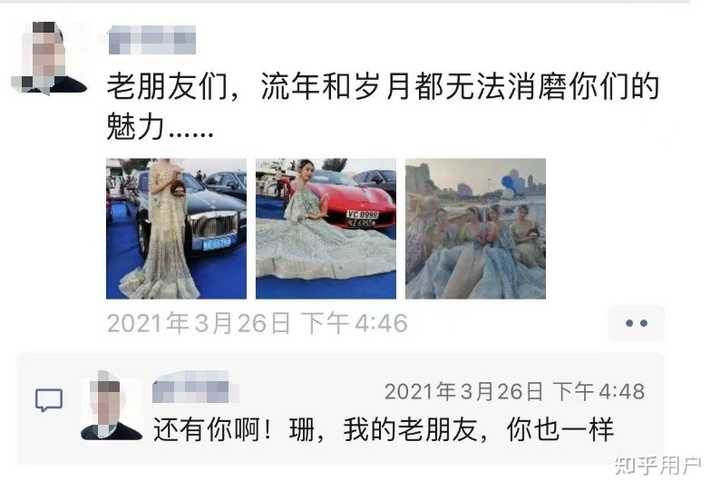Screen dimensions: 720x491
Task: Tap the Rolls-Royce grille in first photo
Action: (x=214, y=225)
